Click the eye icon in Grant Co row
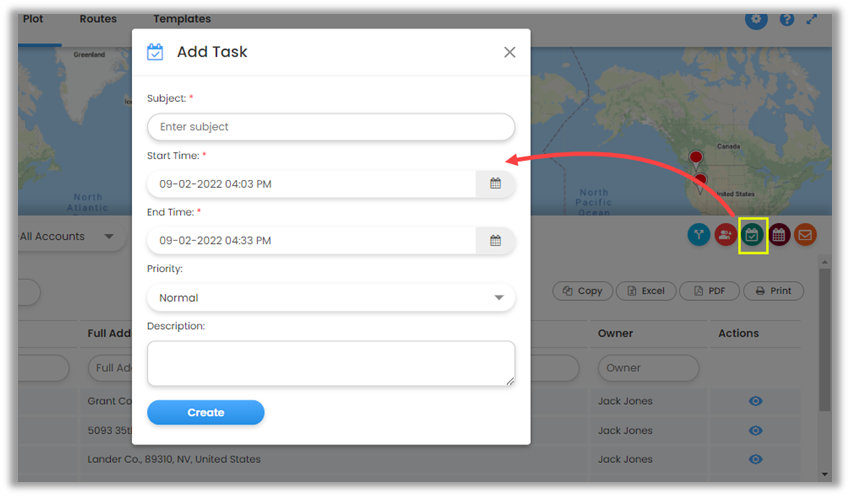 756,401
